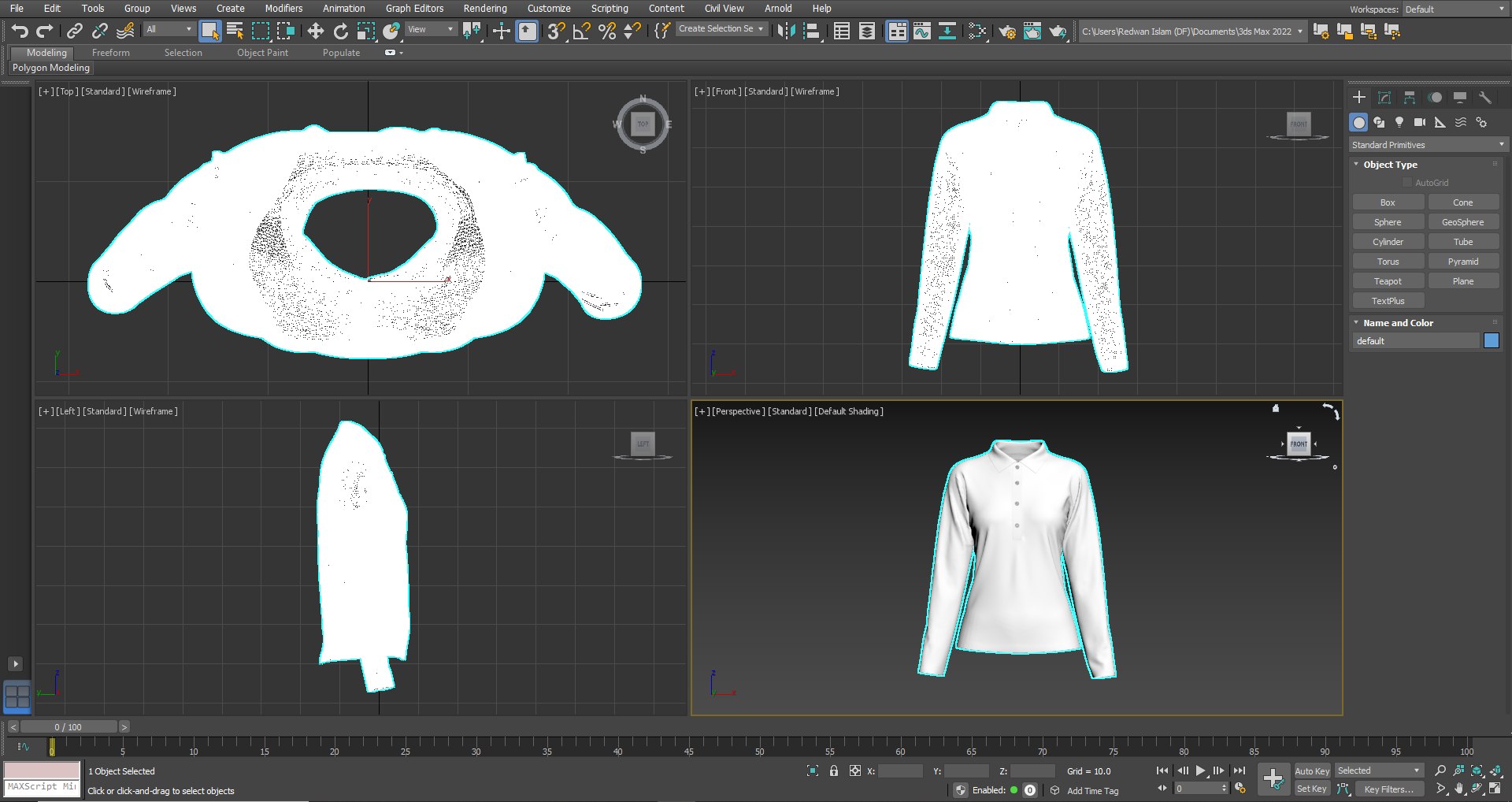Switch to the Freeform ribbon tab
The image size is (1512, 802).
[x=110, y=53]
